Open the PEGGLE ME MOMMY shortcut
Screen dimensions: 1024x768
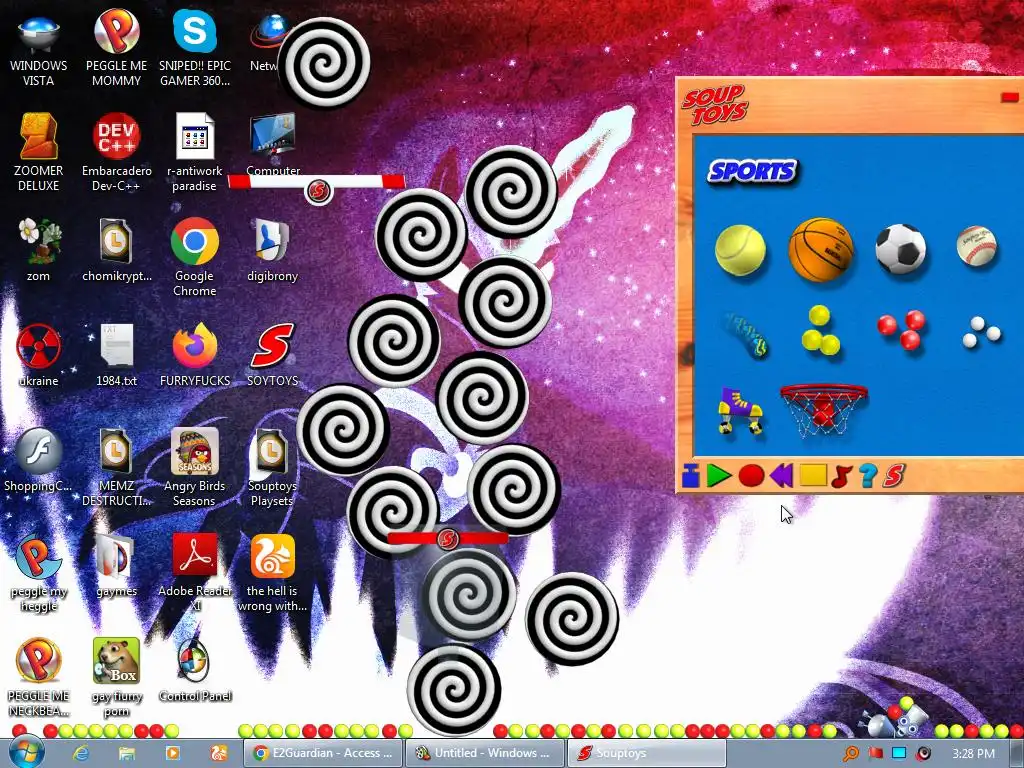[x=116, y=49]
